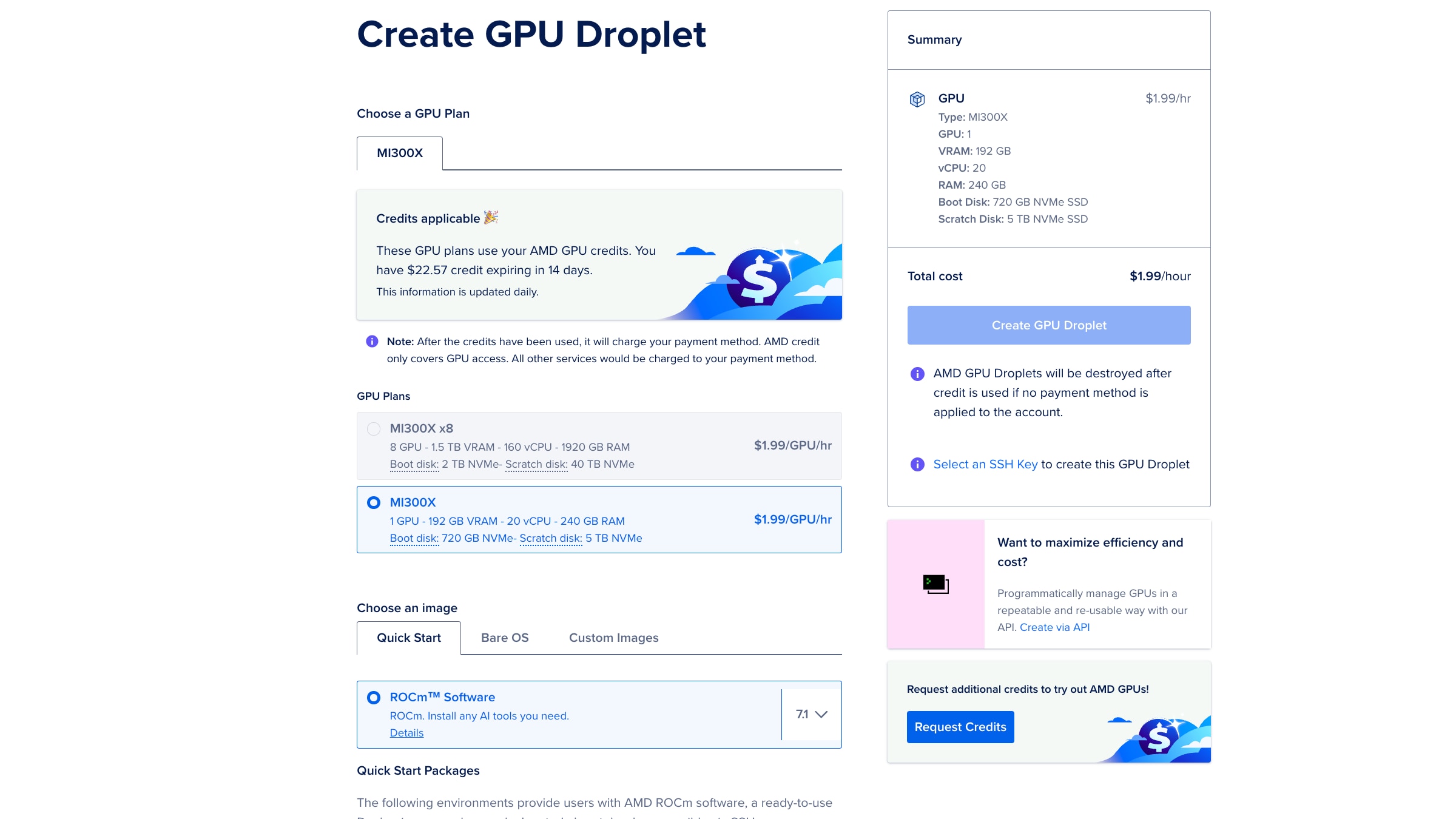Switch to the Bare OS image tab
This screenshot has width=1456, height=819.
click(x=505, y=638)
